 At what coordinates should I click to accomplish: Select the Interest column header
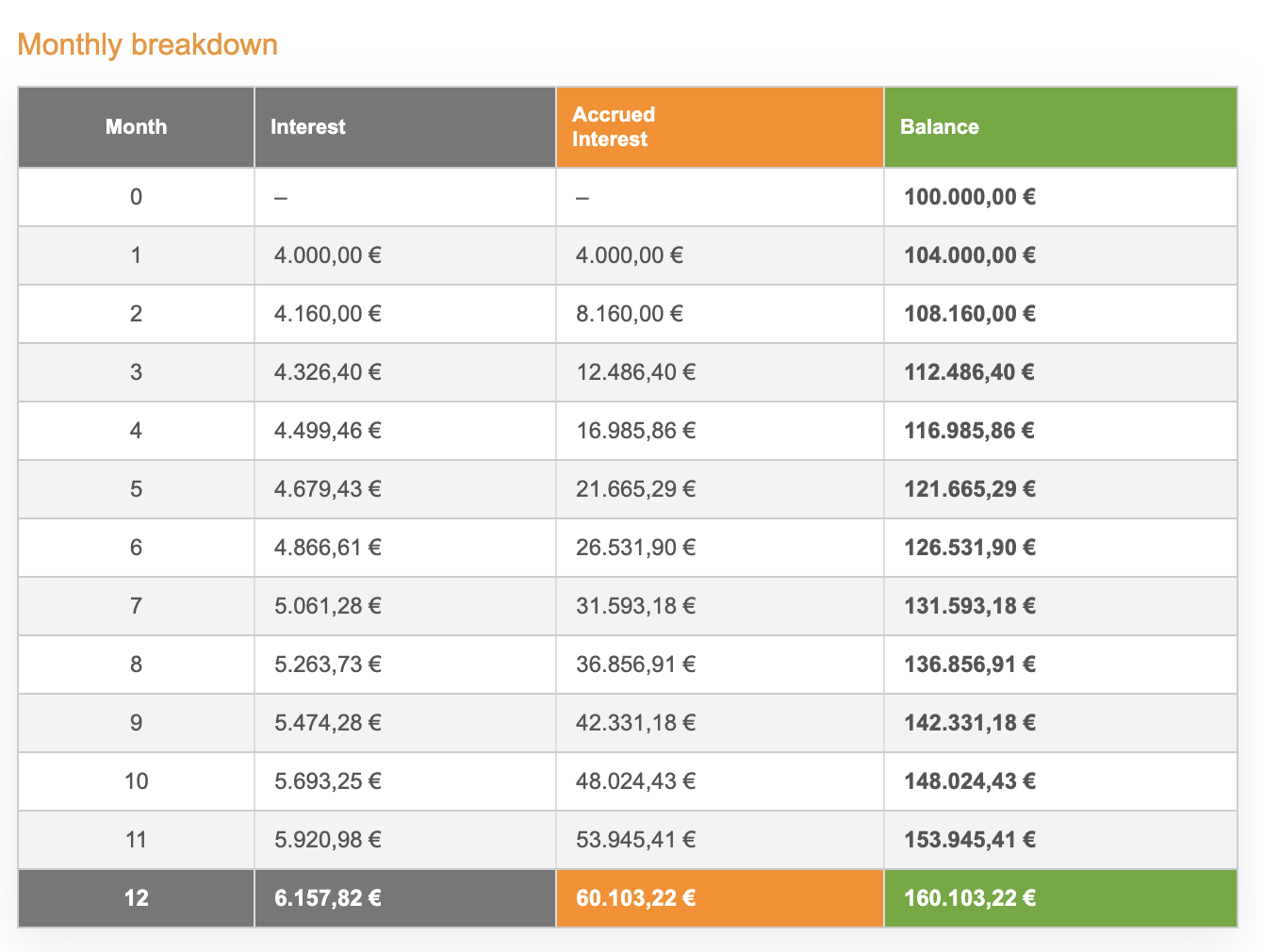click(x=308, y=127)
